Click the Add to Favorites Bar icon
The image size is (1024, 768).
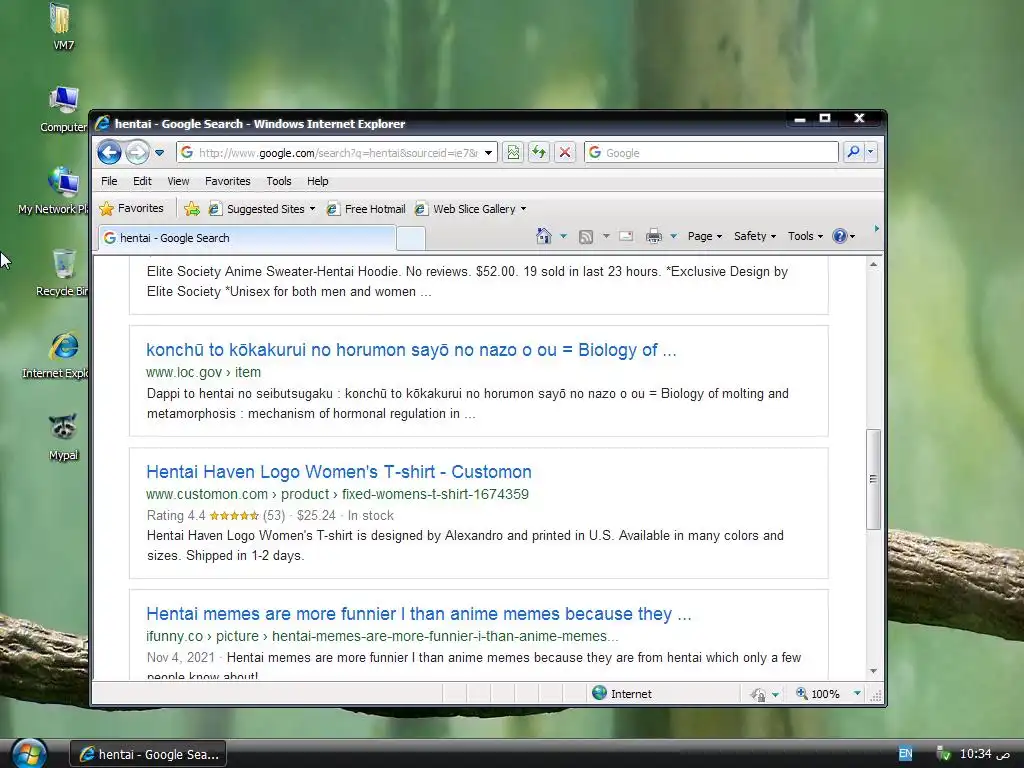192,209
